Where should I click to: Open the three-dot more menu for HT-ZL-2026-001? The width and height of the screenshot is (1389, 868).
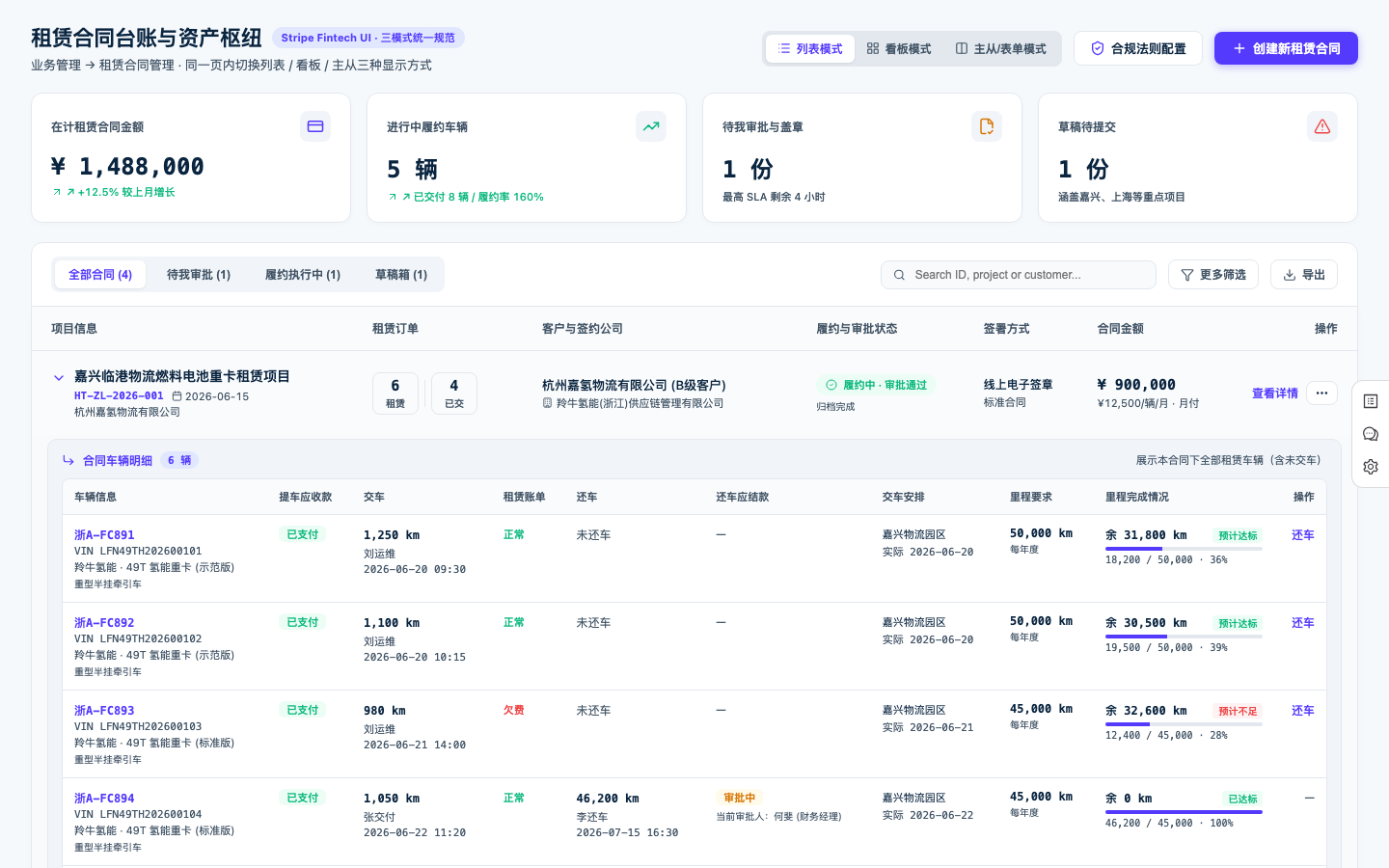(x=1321, y=393)
